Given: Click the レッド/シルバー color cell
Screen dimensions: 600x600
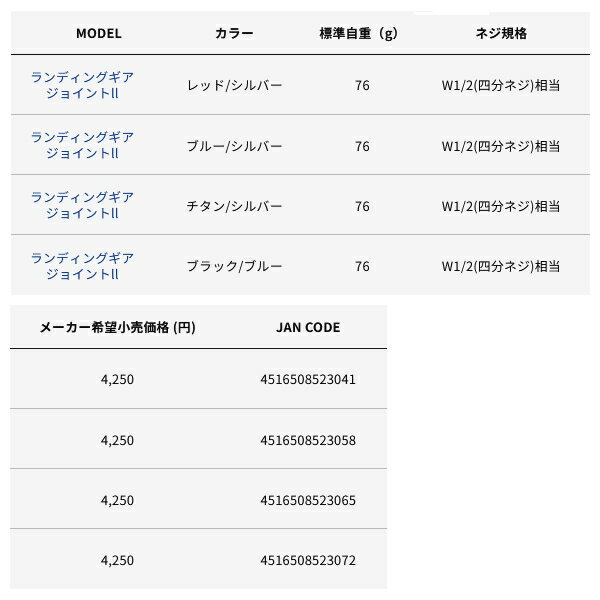Looking at the screenshot, I should (235, 86).
